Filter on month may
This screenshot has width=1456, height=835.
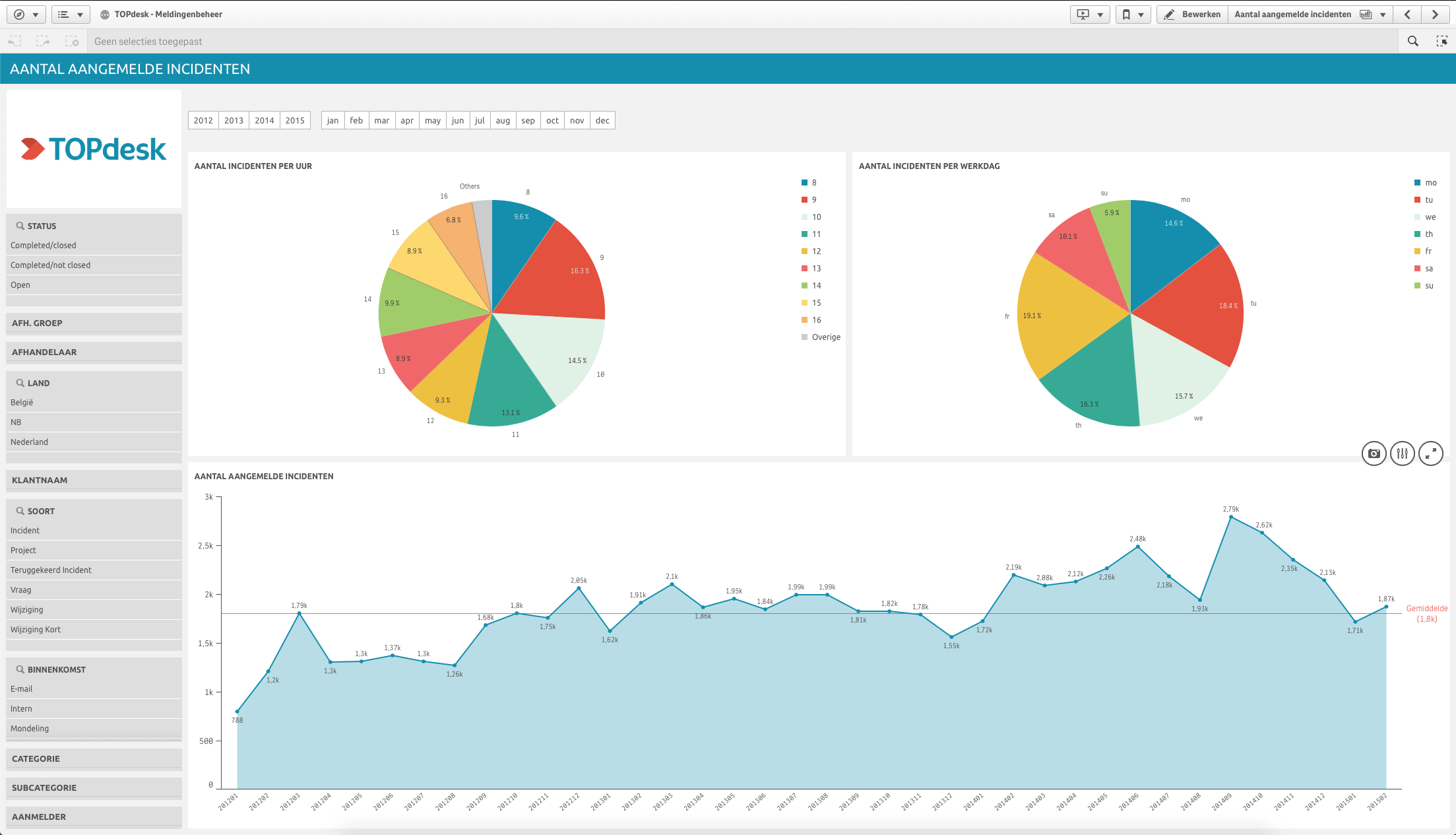tap(433, 120)
